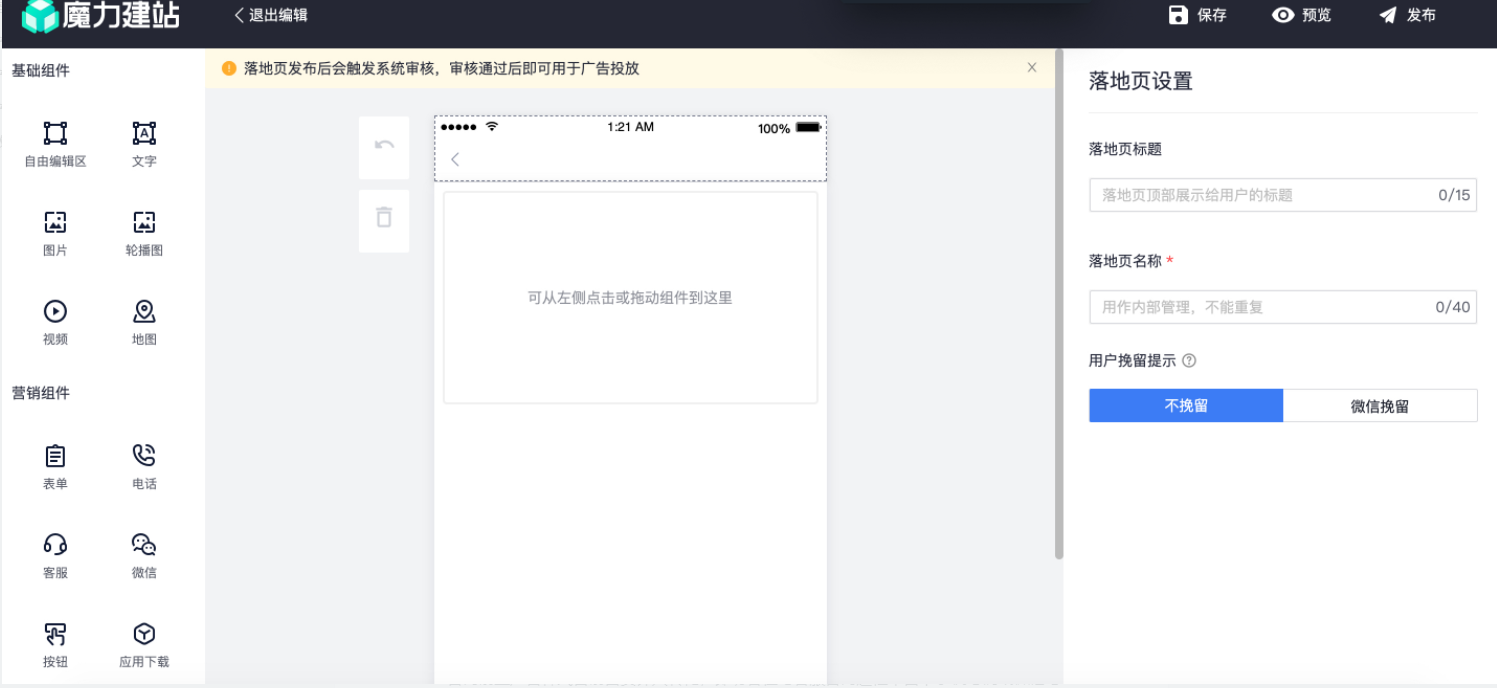Viewport: 1497px width, 688px height.
Task: Open 预览 preview of landing page
Action: pyautogui.click(x=1302, y=15)
